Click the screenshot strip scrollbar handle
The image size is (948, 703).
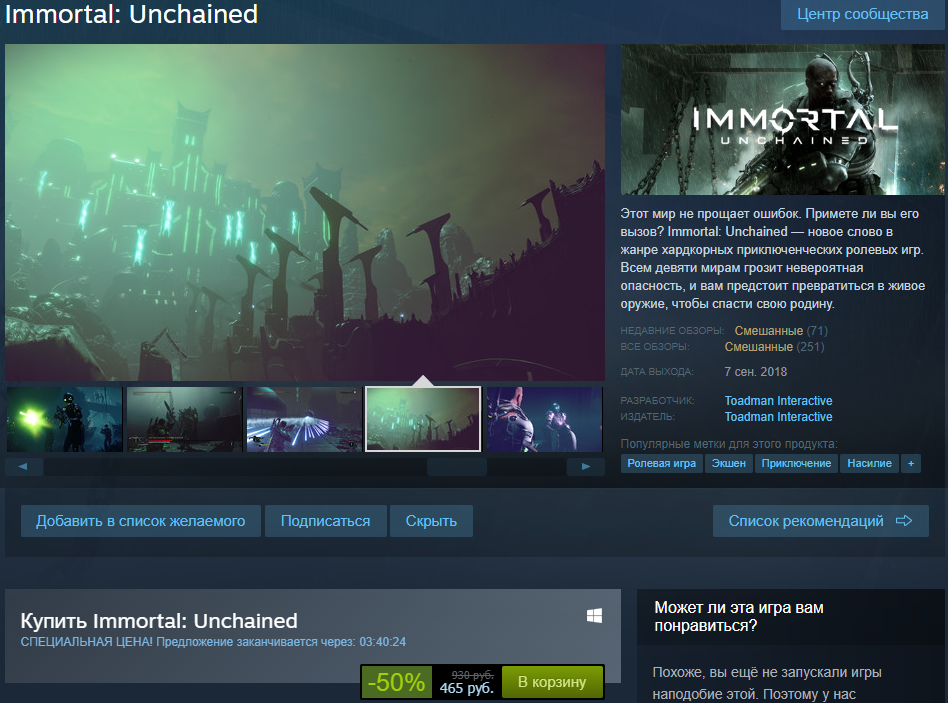(456, 467)
